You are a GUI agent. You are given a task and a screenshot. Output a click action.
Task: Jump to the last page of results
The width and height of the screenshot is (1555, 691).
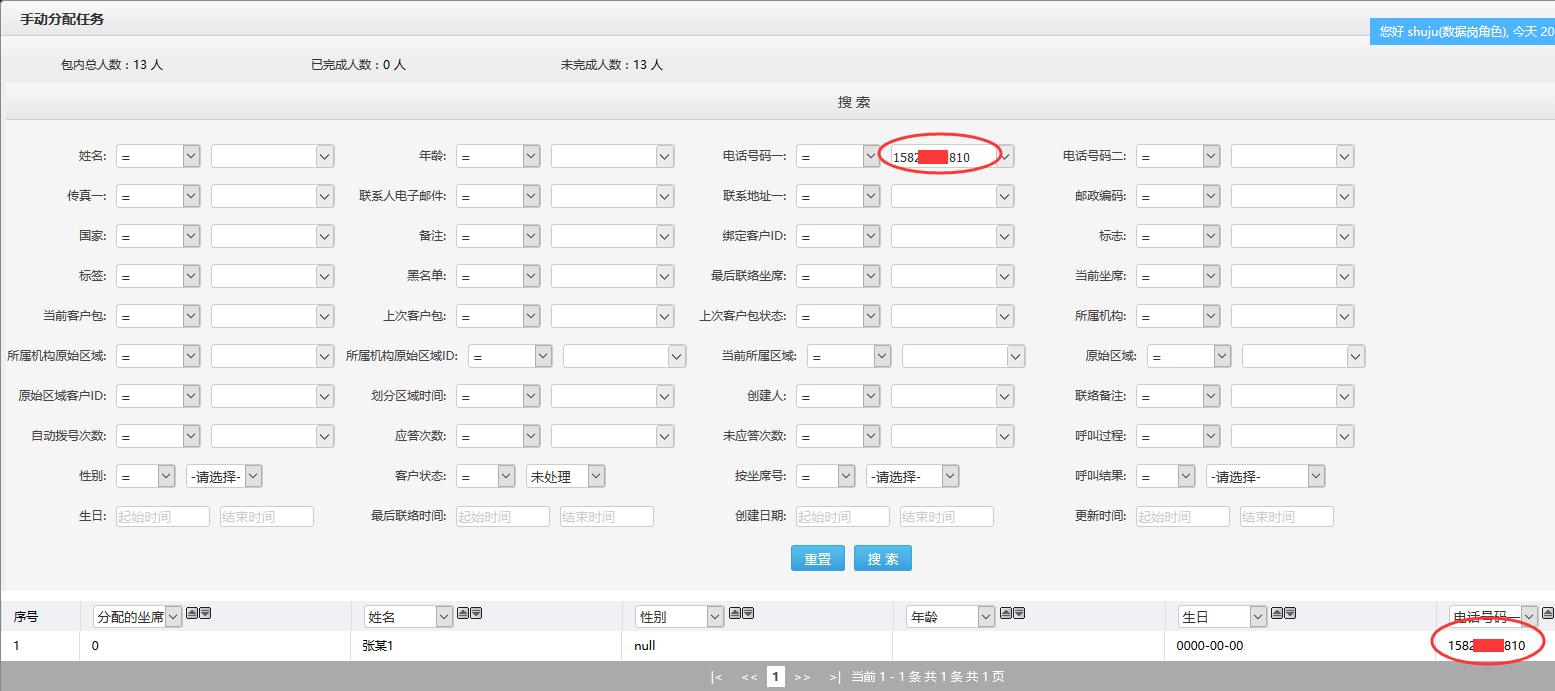[834, 677]
